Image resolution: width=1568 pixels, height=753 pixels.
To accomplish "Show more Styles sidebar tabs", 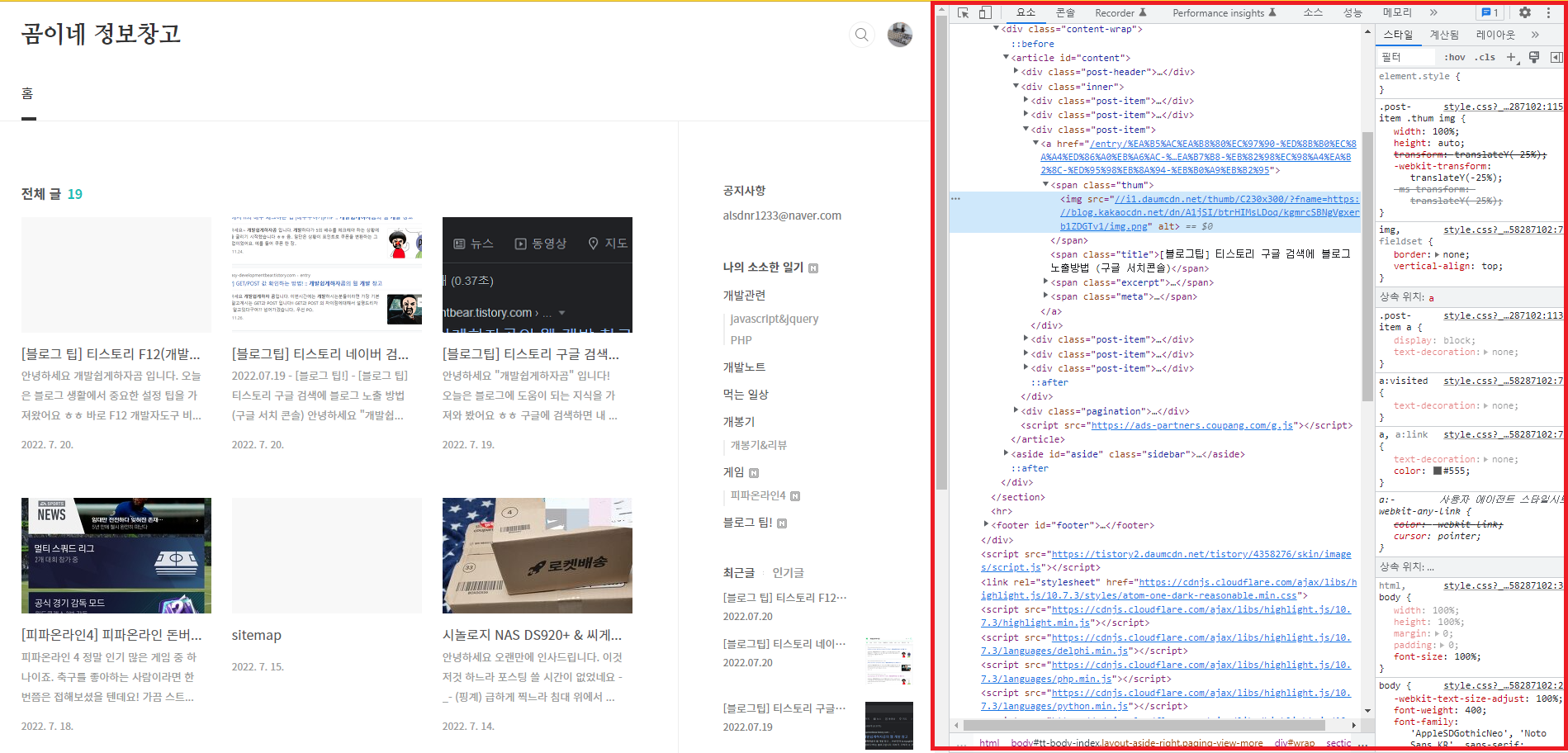I will click(1535, 35).
